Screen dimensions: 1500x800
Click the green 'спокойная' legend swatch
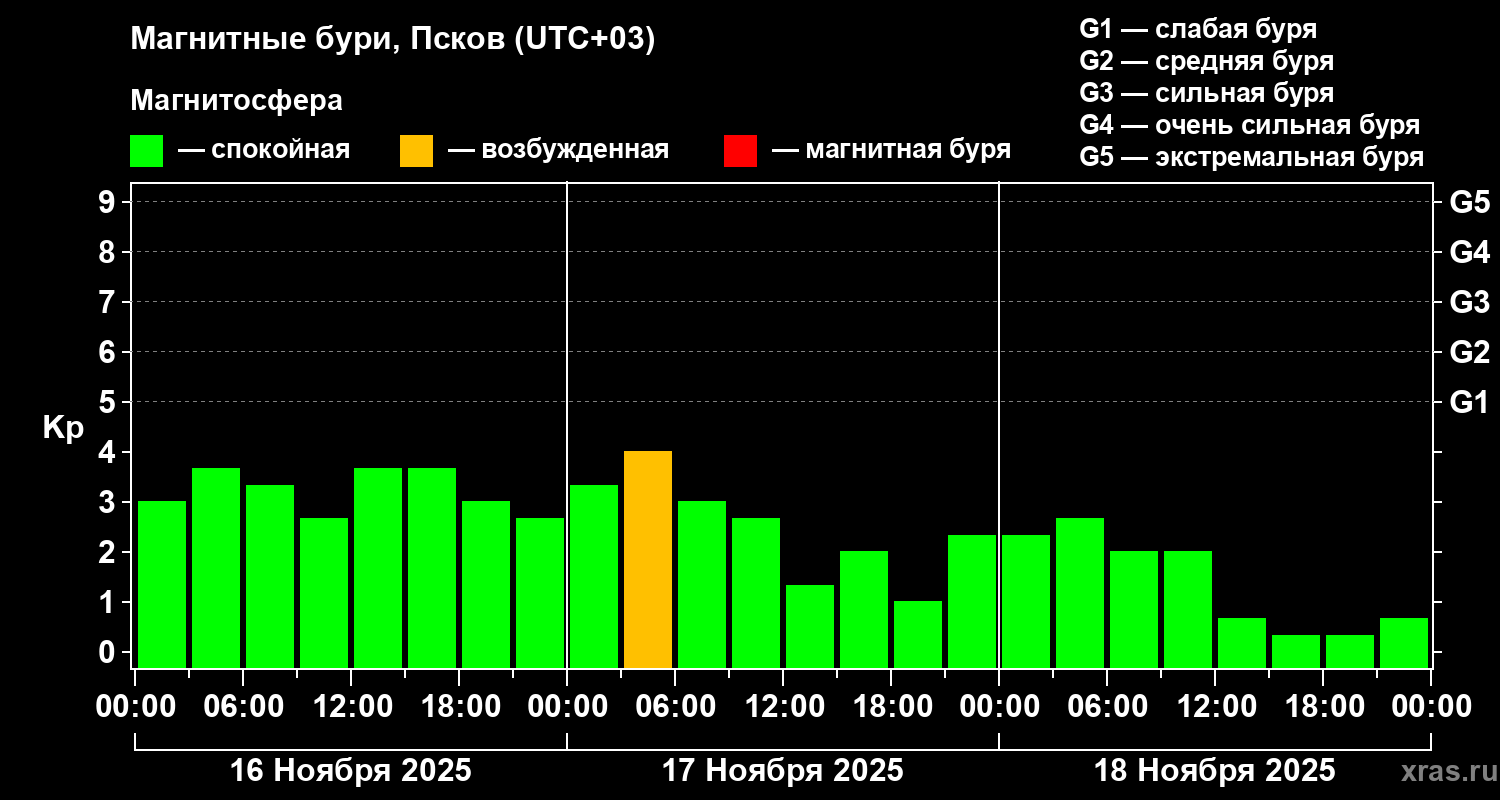tap(146, 151)
